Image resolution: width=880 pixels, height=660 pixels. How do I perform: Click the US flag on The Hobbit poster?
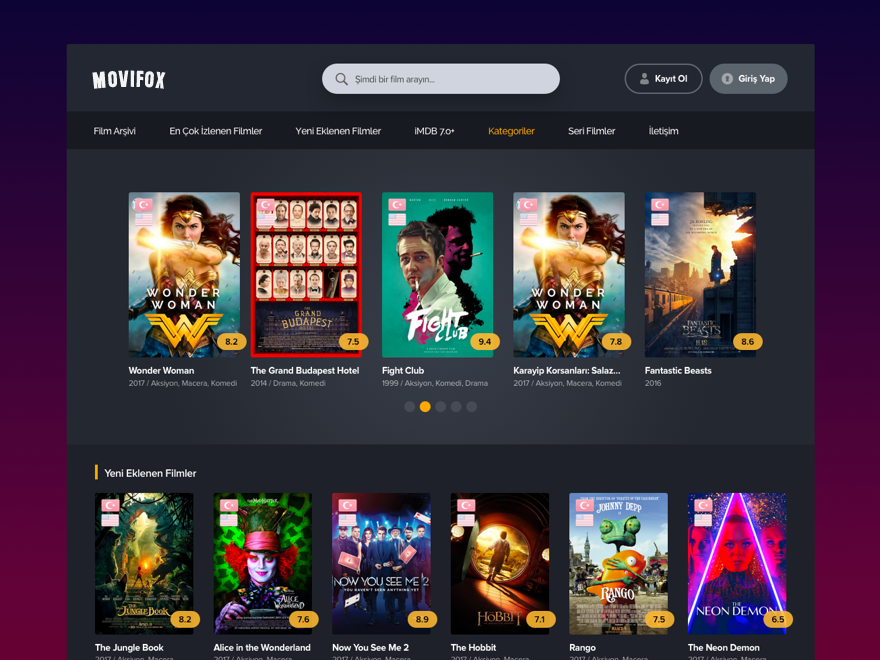[x=466, y=520]
